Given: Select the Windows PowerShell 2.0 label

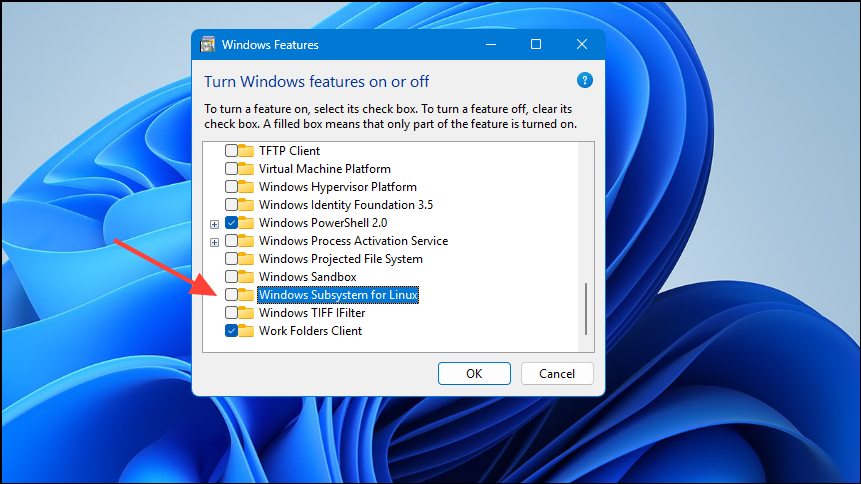Looking at the screenshot, I should pos(323,223).
